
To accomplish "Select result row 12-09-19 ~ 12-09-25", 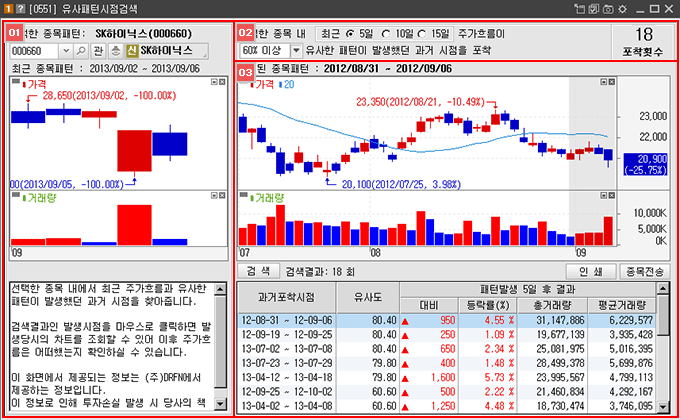I will click(447, 335).
